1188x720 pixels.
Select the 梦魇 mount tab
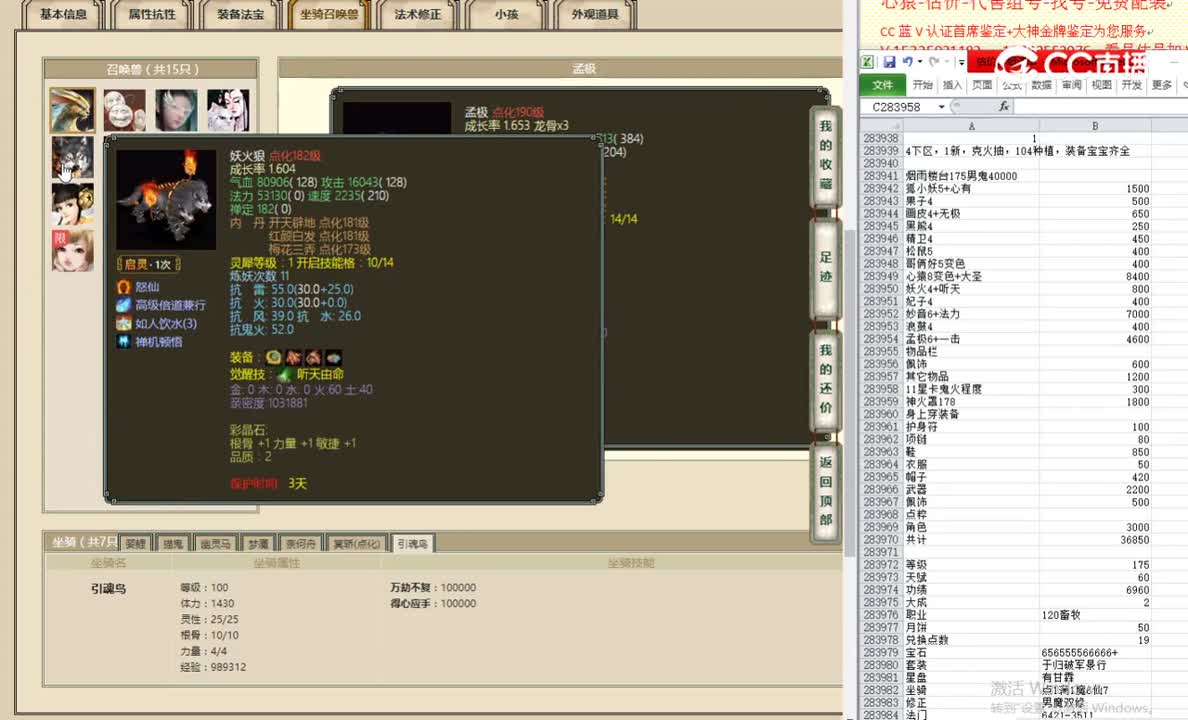coord(258,543)
